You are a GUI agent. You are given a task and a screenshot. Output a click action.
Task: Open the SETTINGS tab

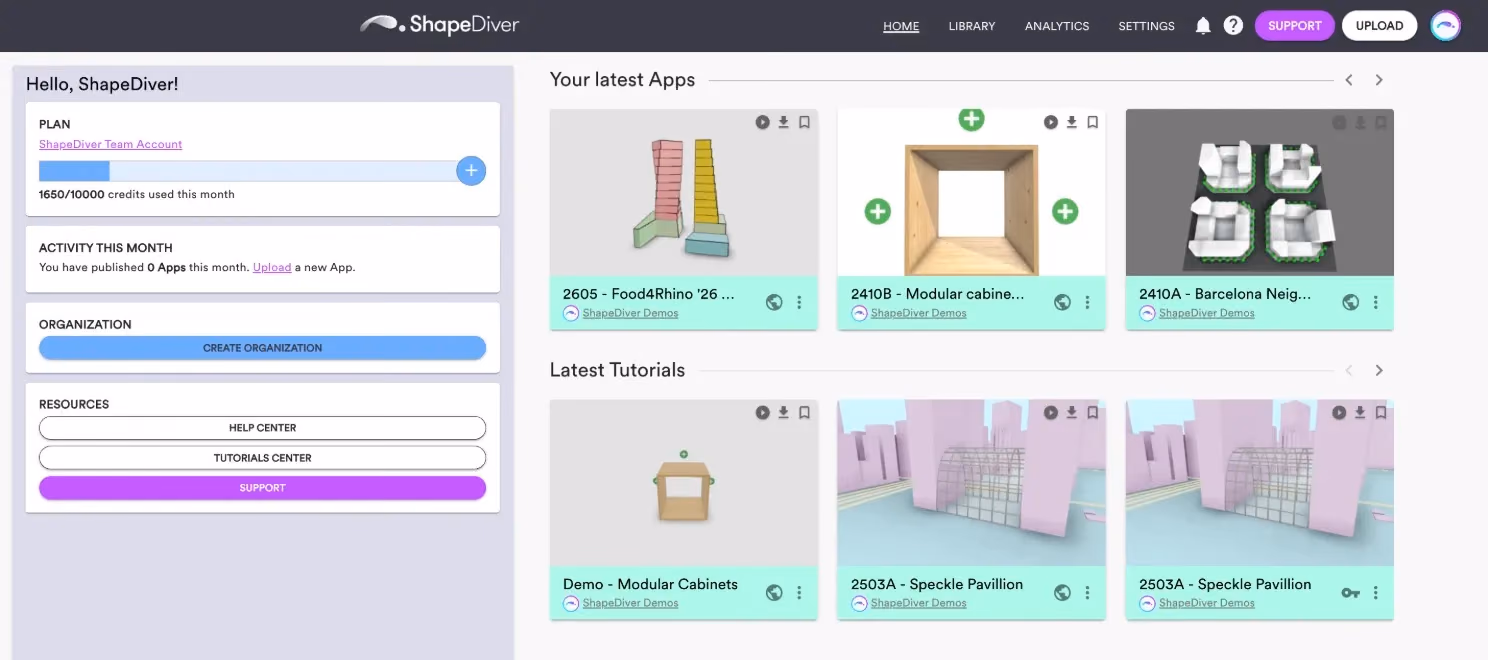pos(1146,26)
